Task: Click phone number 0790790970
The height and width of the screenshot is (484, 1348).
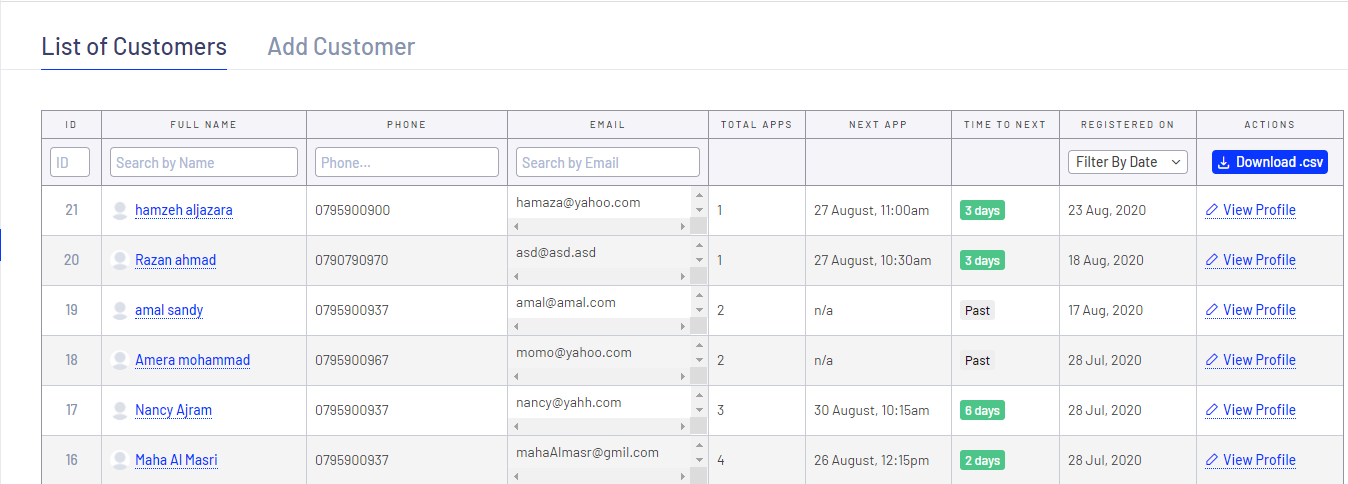Action: (352, 260)
